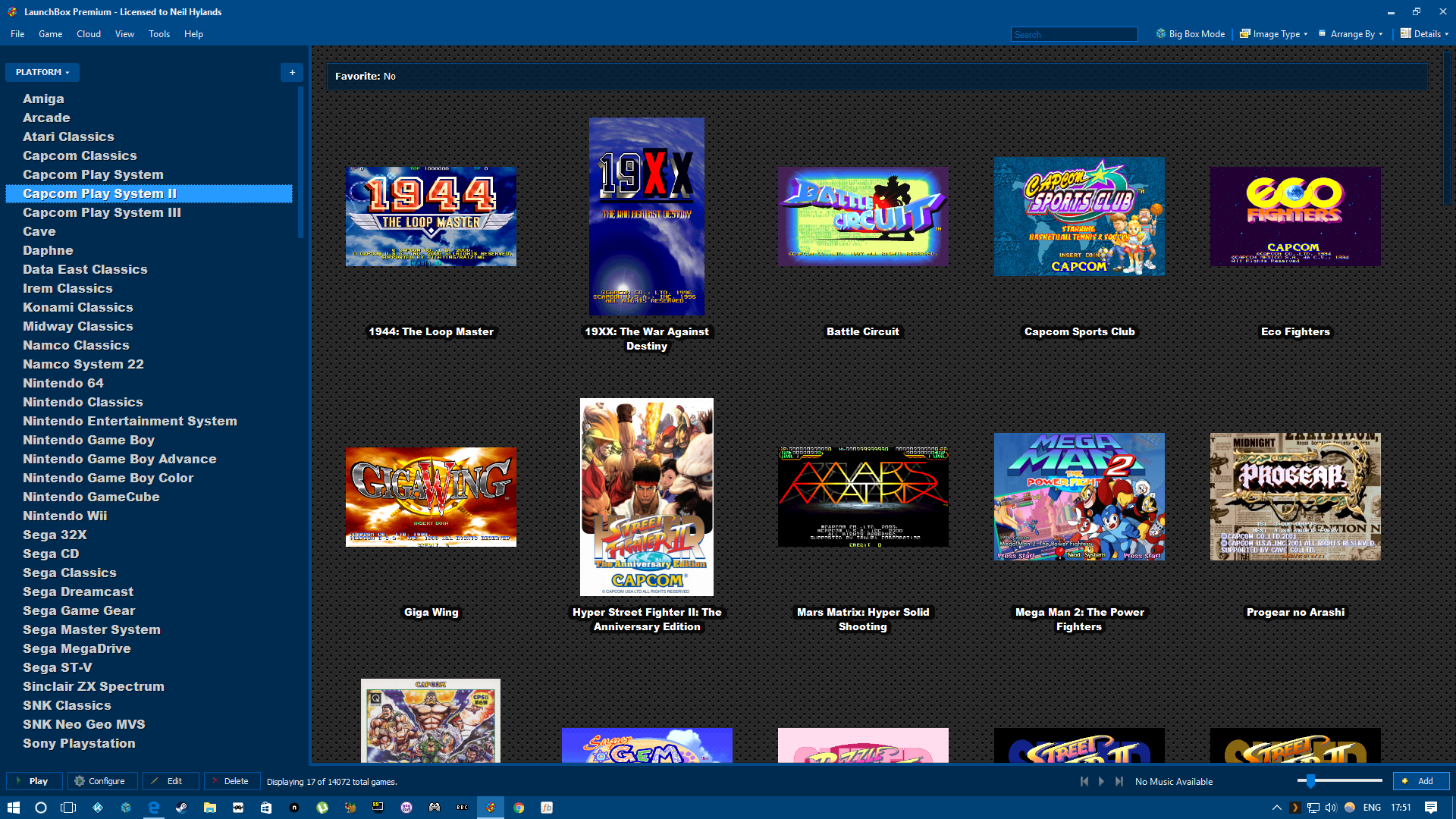This screenshot has width=1456, height=819.
Task: Click the LaunchBox icon in the taskbar
Action: point(491,808)
